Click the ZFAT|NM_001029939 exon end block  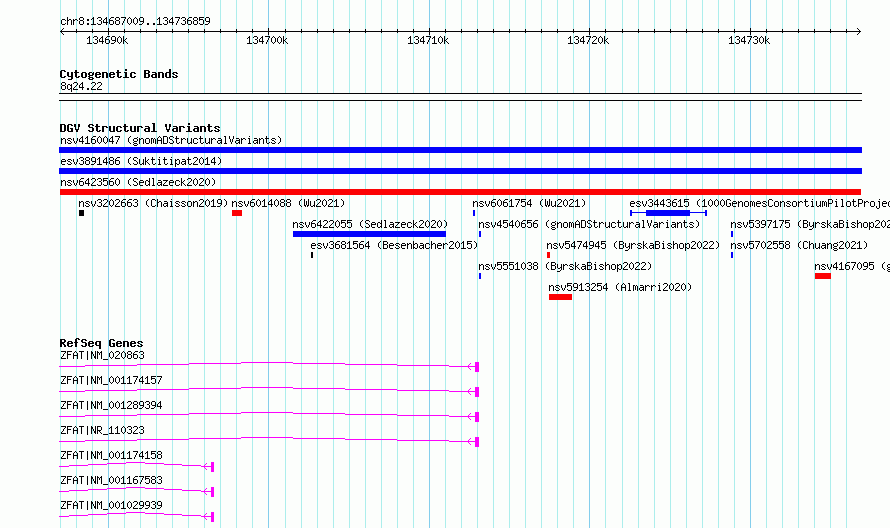(212, 517)
